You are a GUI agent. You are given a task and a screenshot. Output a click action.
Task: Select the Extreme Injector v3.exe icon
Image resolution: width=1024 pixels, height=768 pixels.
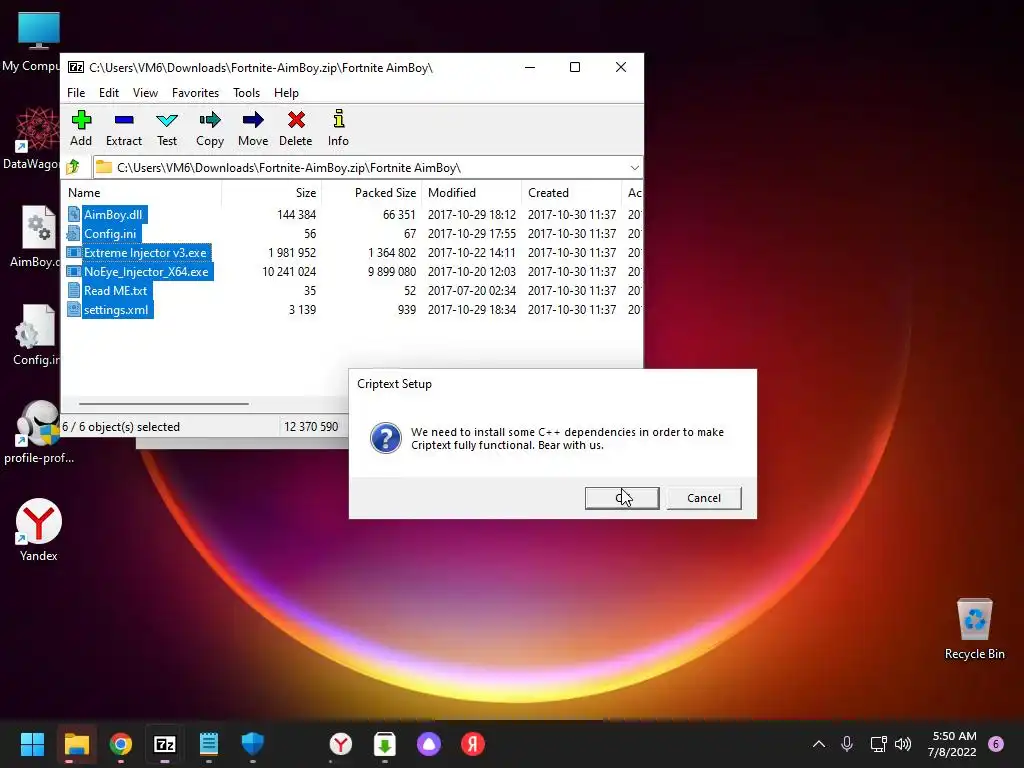(x=74, y=252)
